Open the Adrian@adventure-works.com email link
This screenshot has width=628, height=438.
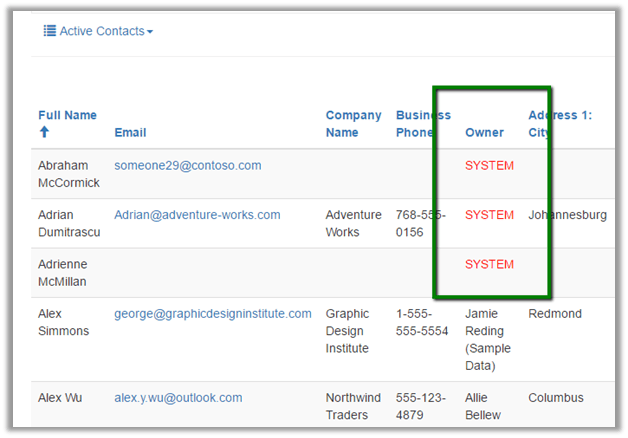(x=197, y=215)
